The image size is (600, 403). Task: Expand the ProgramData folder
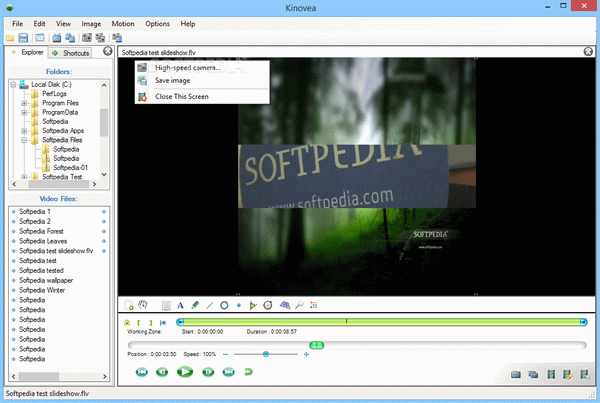tap(24, 112)
